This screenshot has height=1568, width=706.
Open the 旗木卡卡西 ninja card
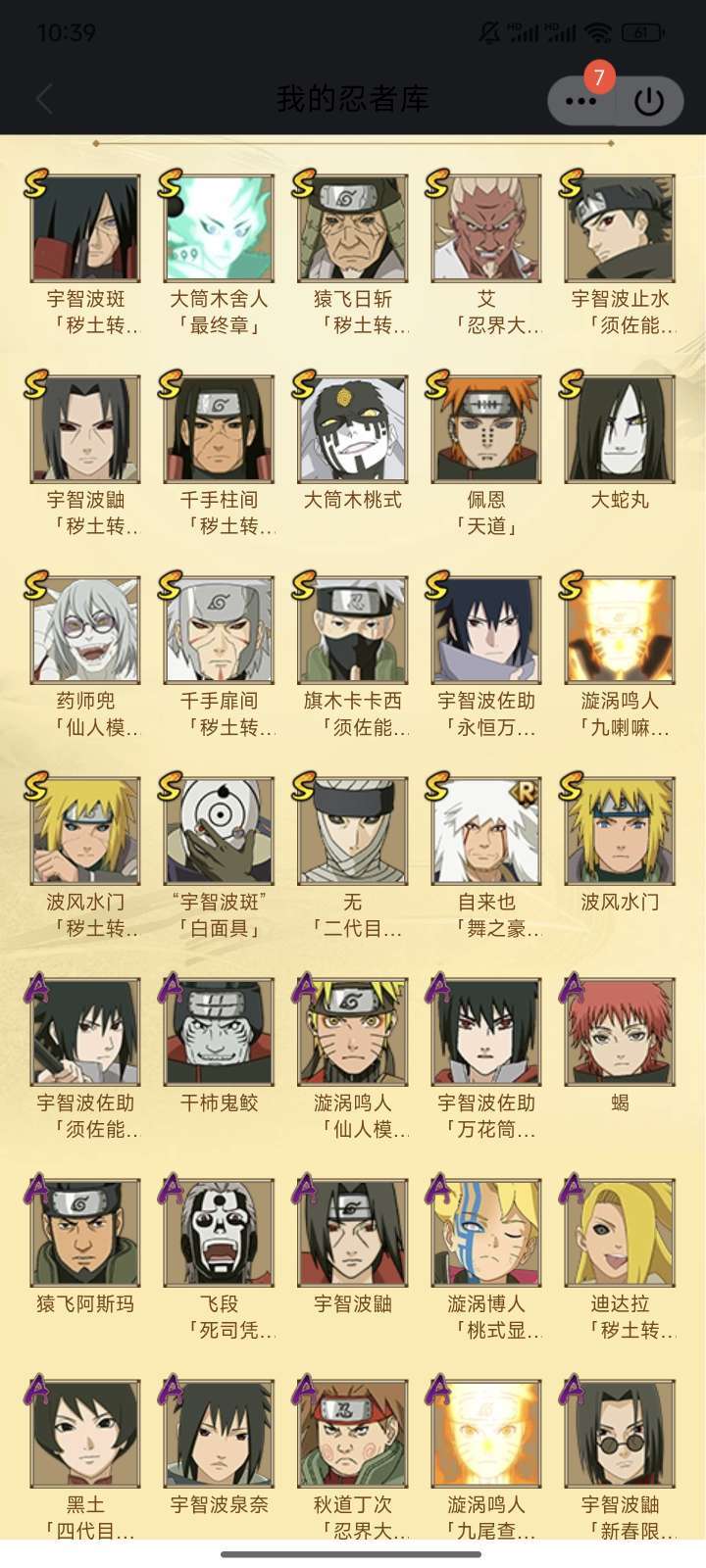click(x=352, y=630)
